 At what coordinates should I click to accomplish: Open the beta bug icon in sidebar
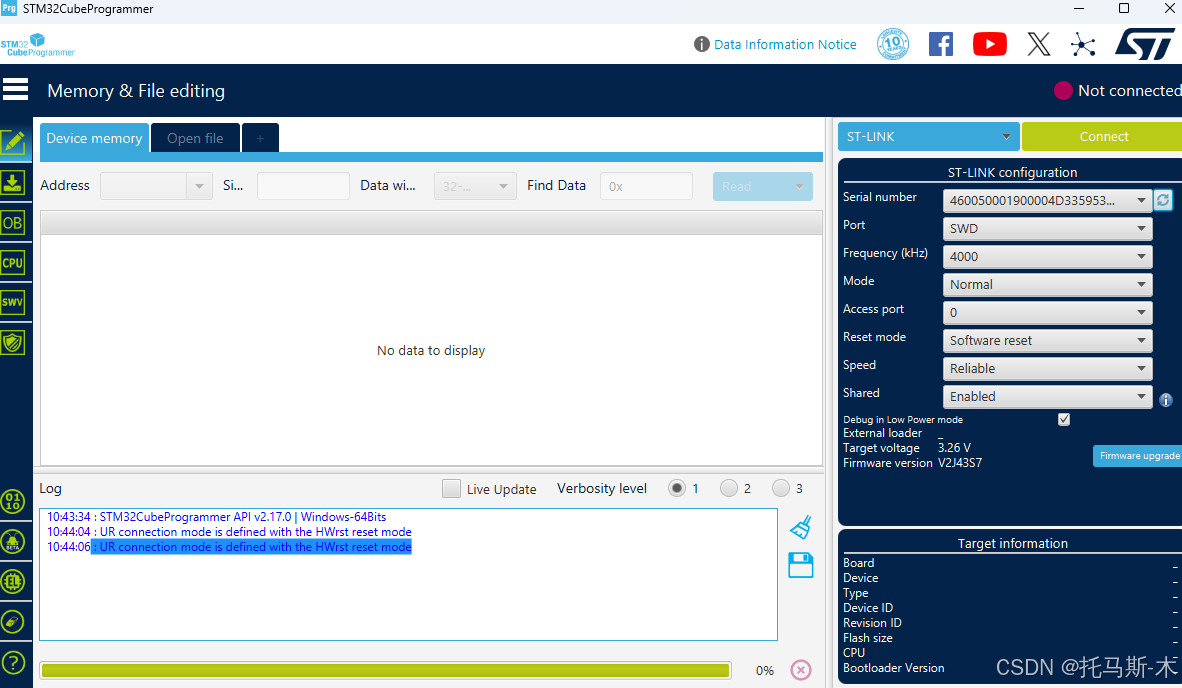[13, 541]
